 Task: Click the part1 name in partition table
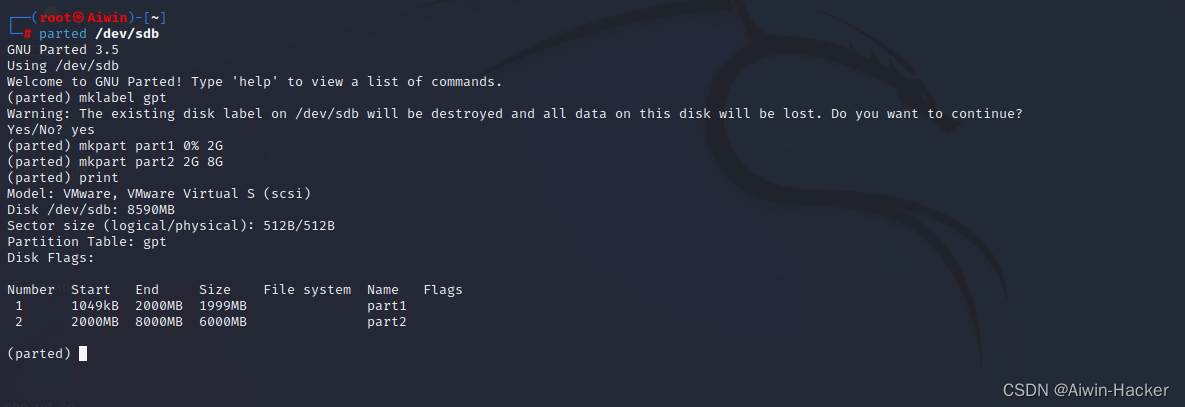click(x=387, y=306)
